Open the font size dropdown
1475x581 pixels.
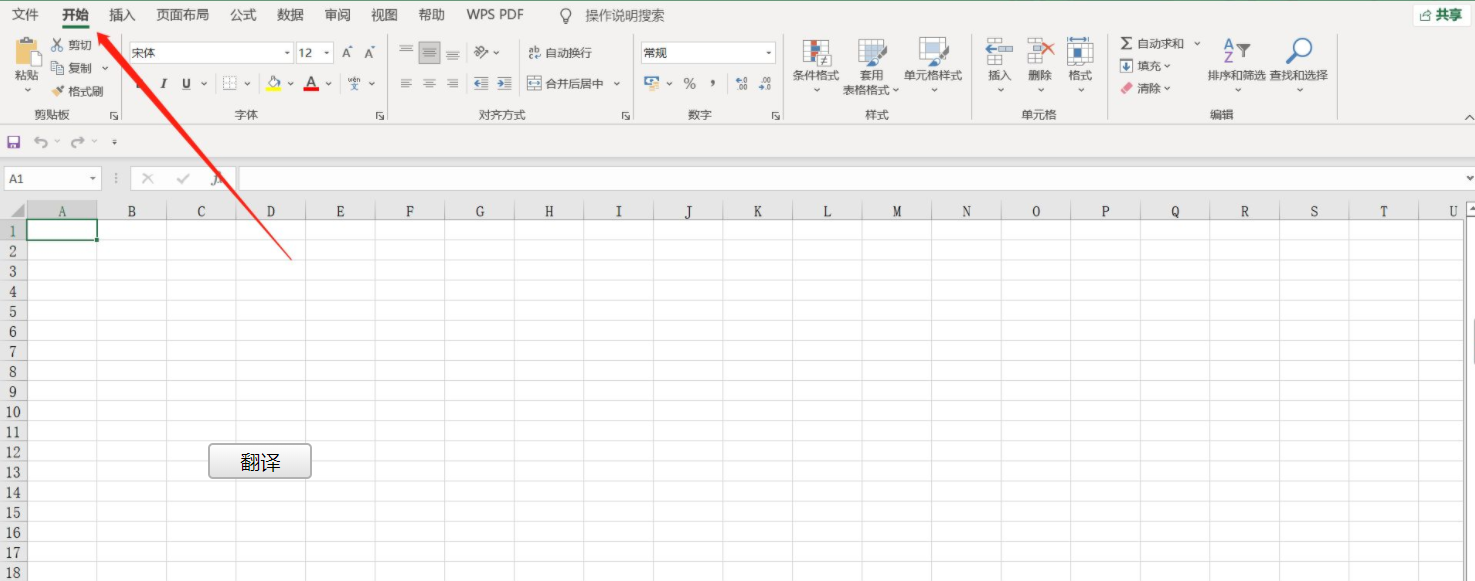pyautogui.click(x=327, y=53)
